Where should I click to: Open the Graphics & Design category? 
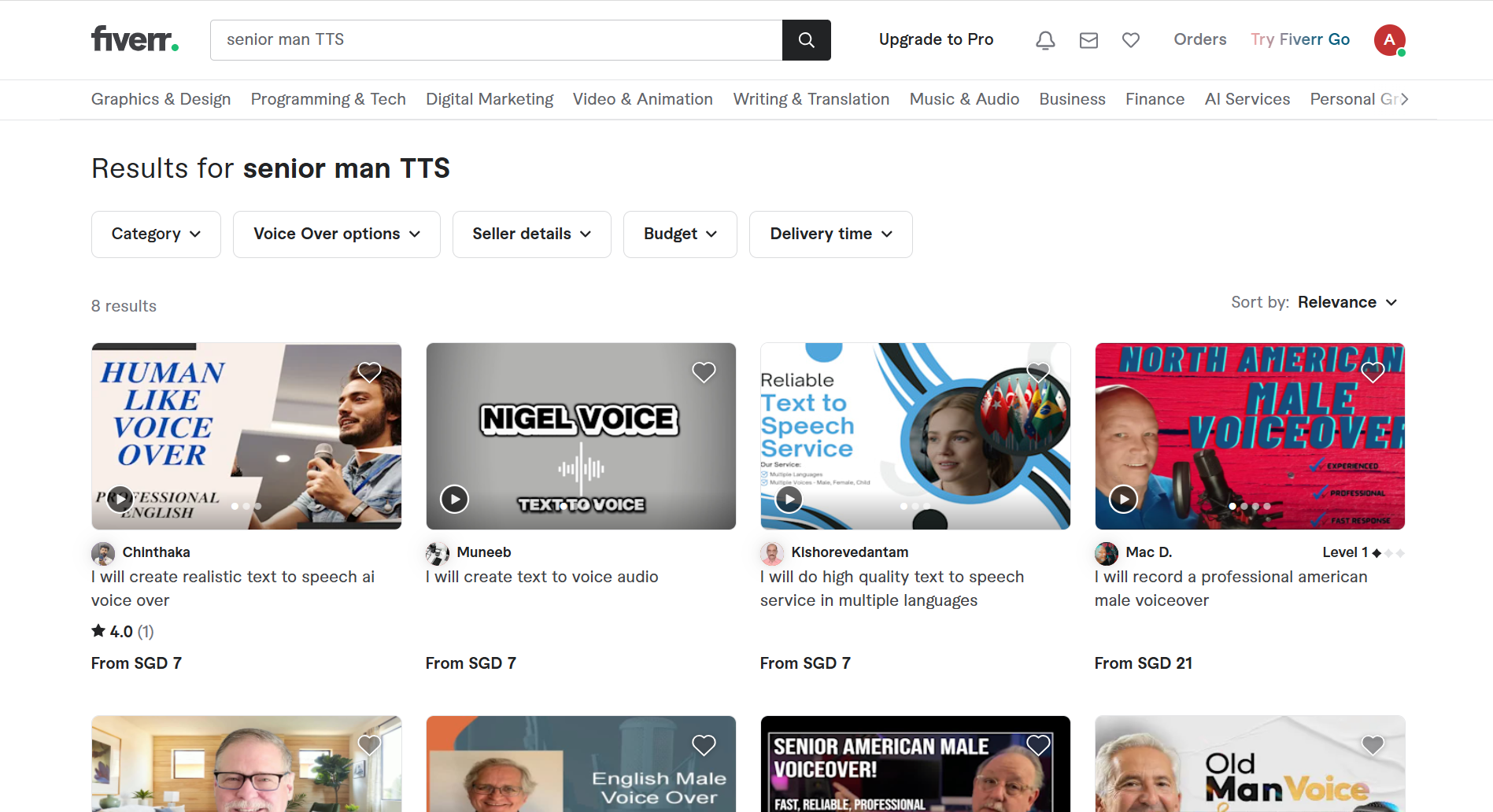[161, 99]
